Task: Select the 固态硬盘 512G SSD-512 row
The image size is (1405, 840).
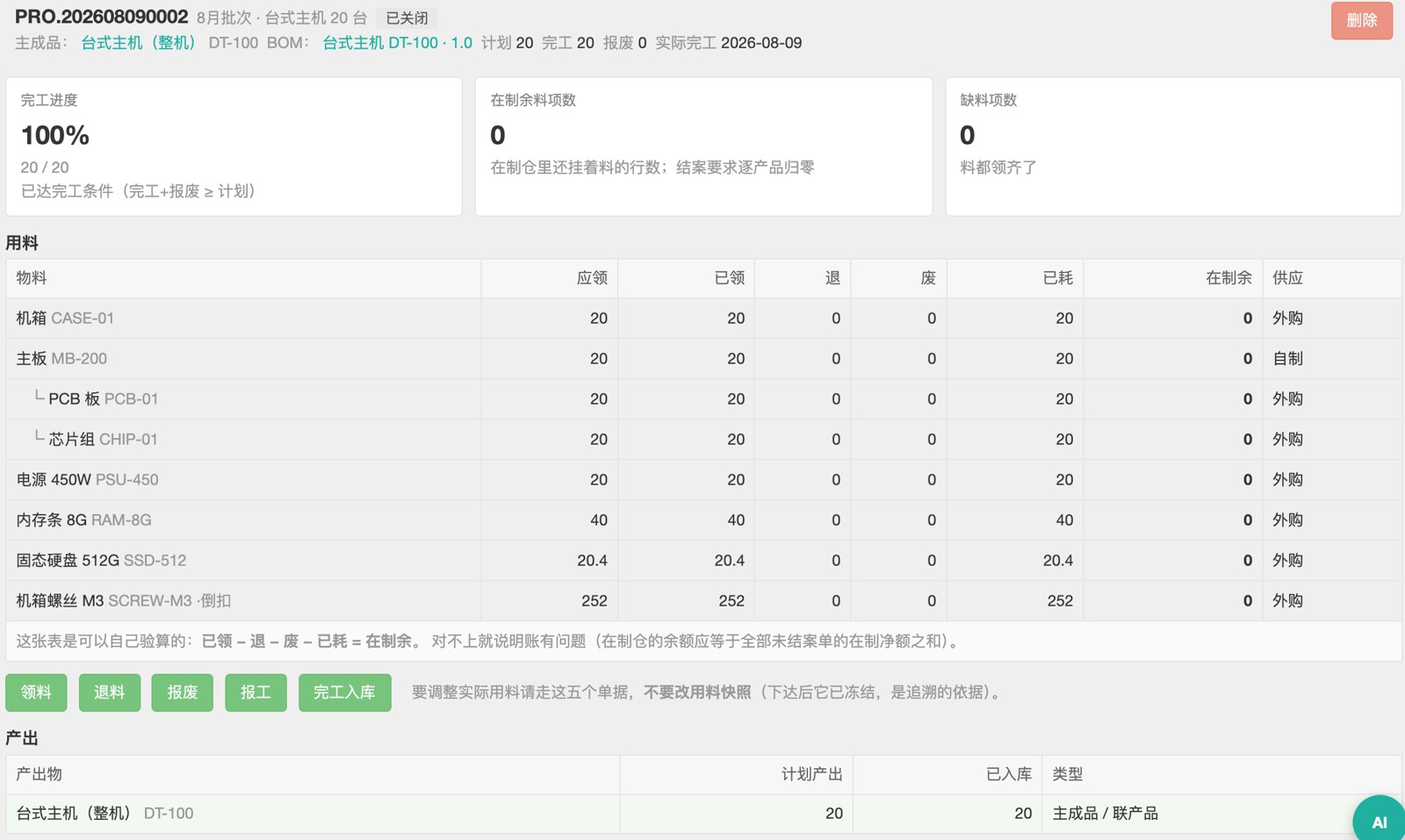Action: pos(703,561)
